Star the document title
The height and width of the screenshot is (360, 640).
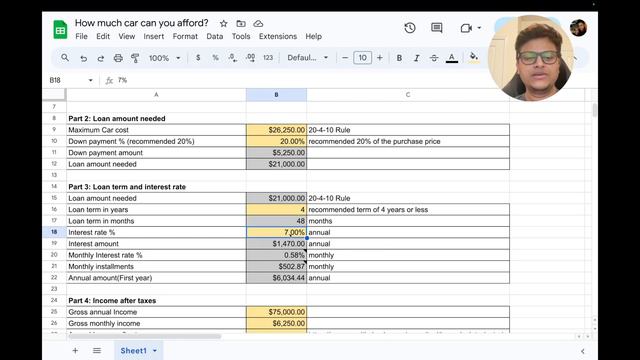tap(223, 24)
